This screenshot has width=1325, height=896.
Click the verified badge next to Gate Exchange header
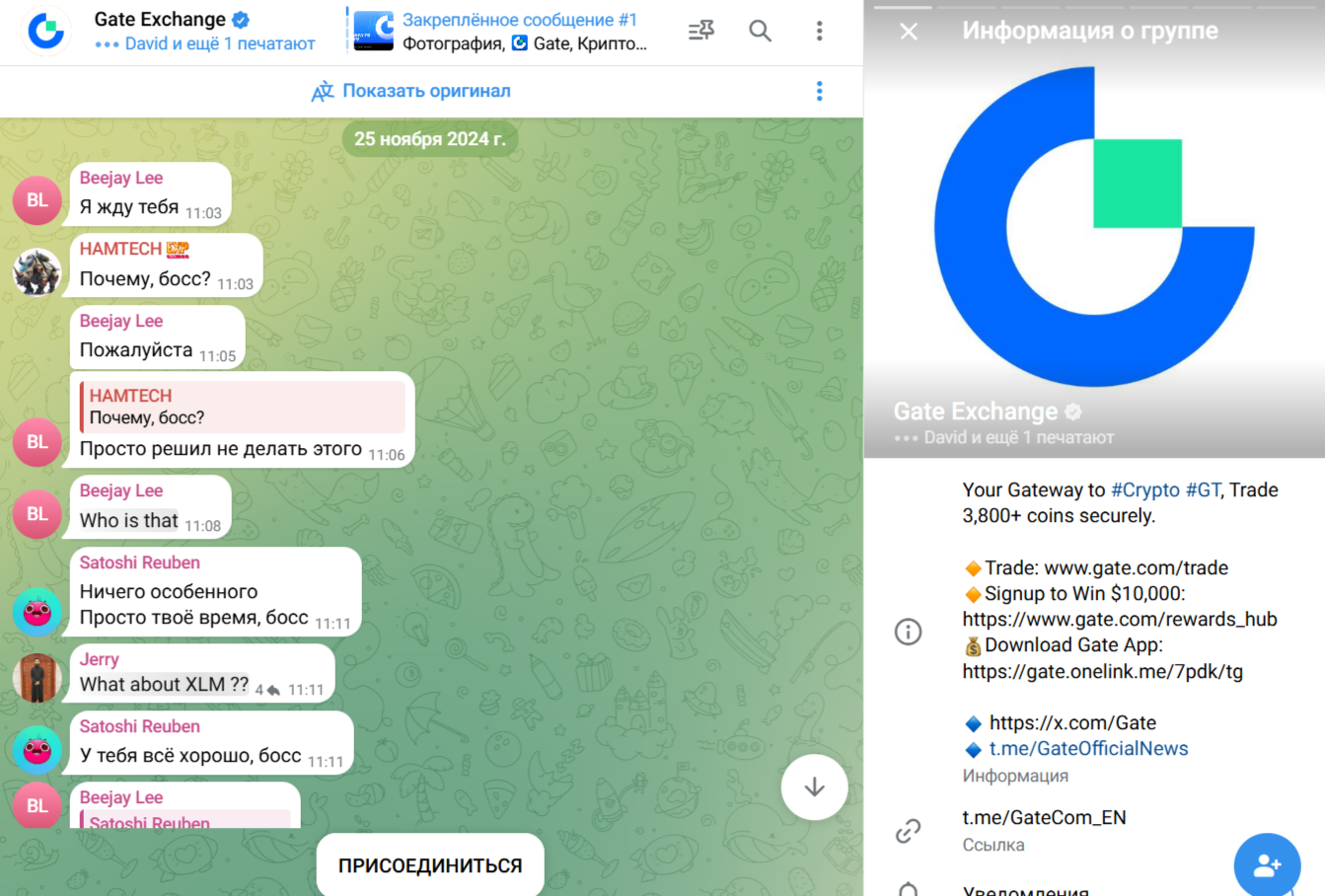[x=241, y=20]
